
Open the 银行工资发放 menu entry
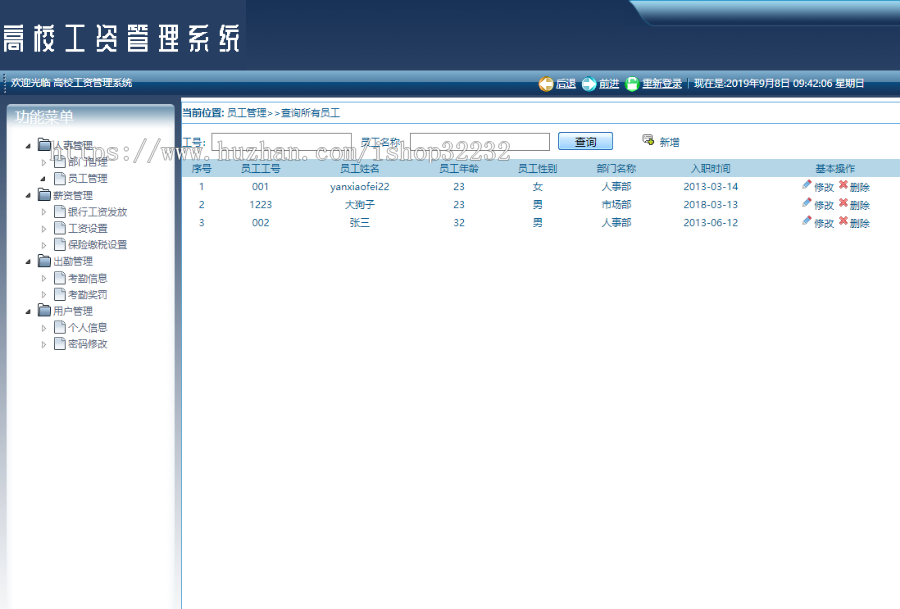point(97,211)
